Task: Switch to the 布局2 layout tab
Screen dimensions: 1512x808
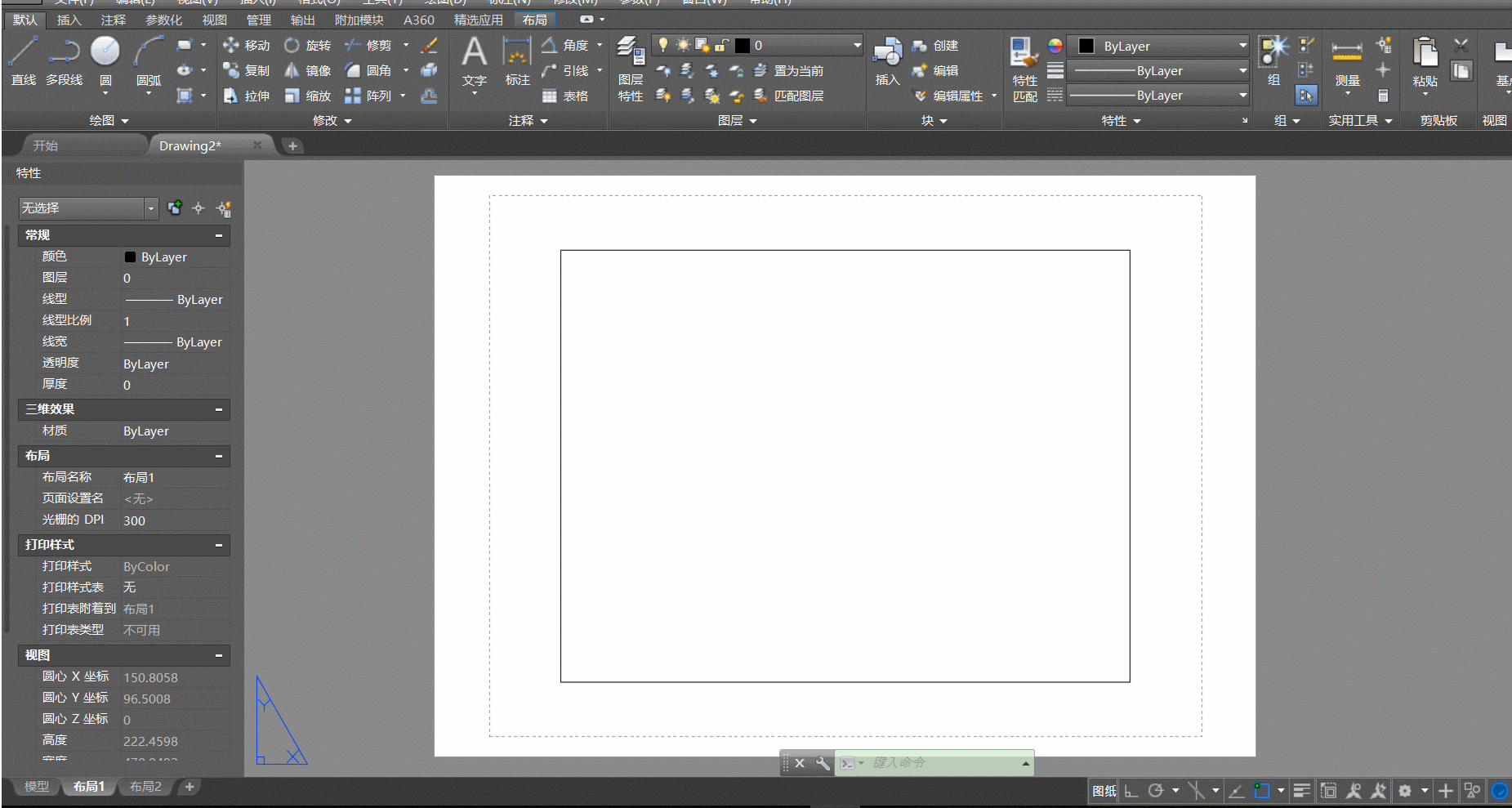Action: pos(145,786)
